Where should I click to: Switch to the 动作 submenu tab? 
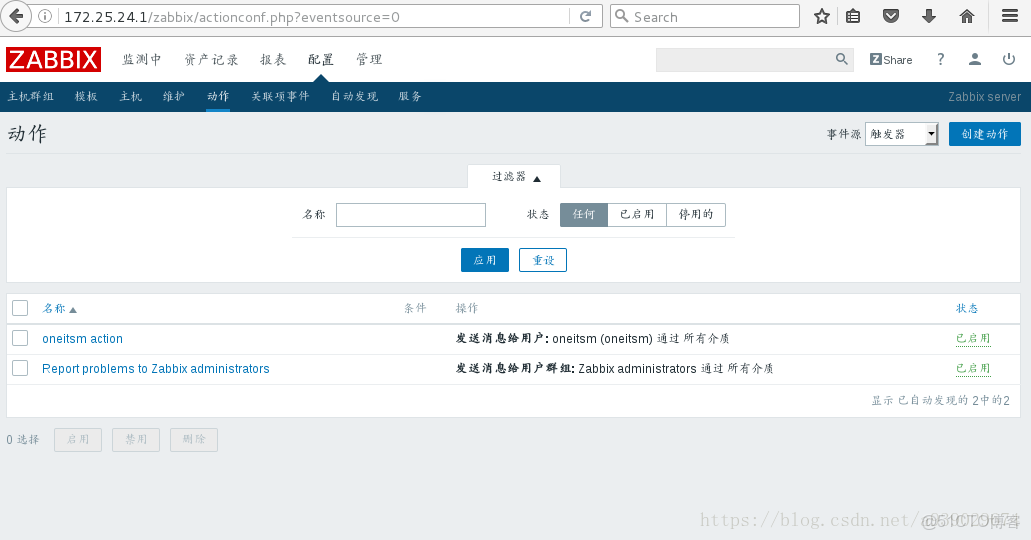pyautogui.click(x=218, y=96)
